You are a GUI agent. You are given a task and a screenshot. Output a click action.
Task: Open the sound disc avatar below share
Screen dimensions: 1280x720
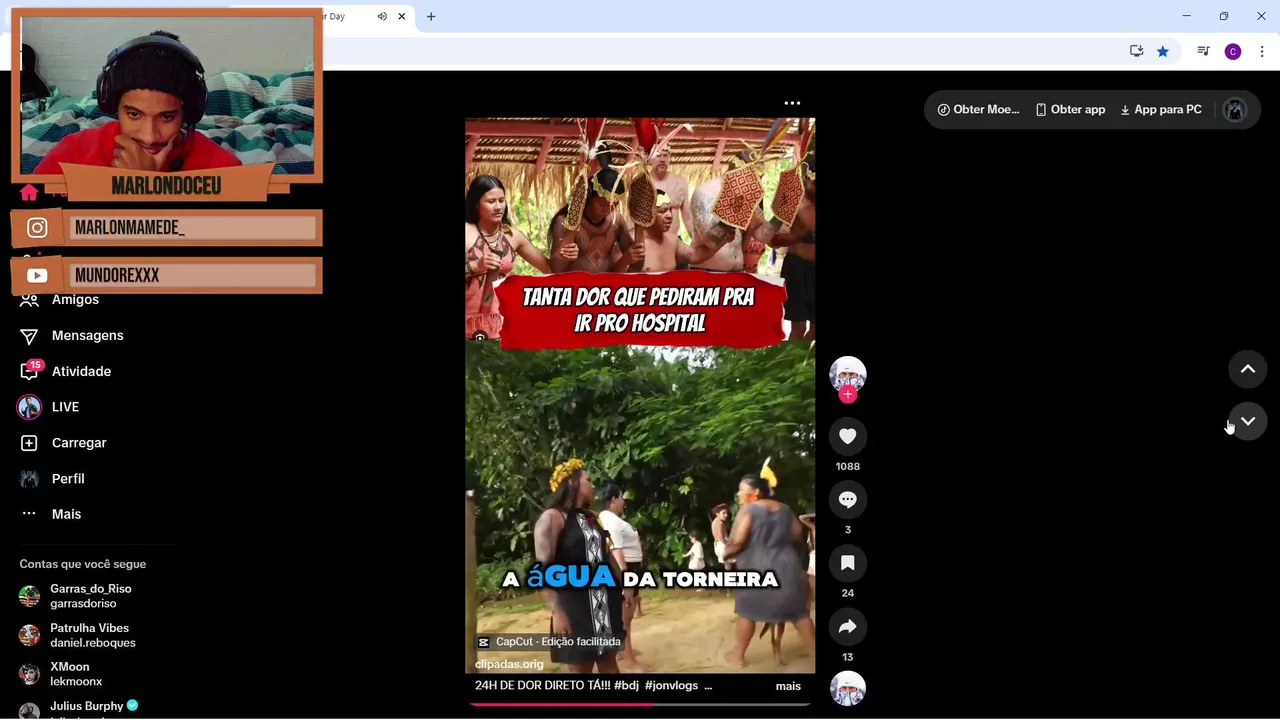pos(848,688)
